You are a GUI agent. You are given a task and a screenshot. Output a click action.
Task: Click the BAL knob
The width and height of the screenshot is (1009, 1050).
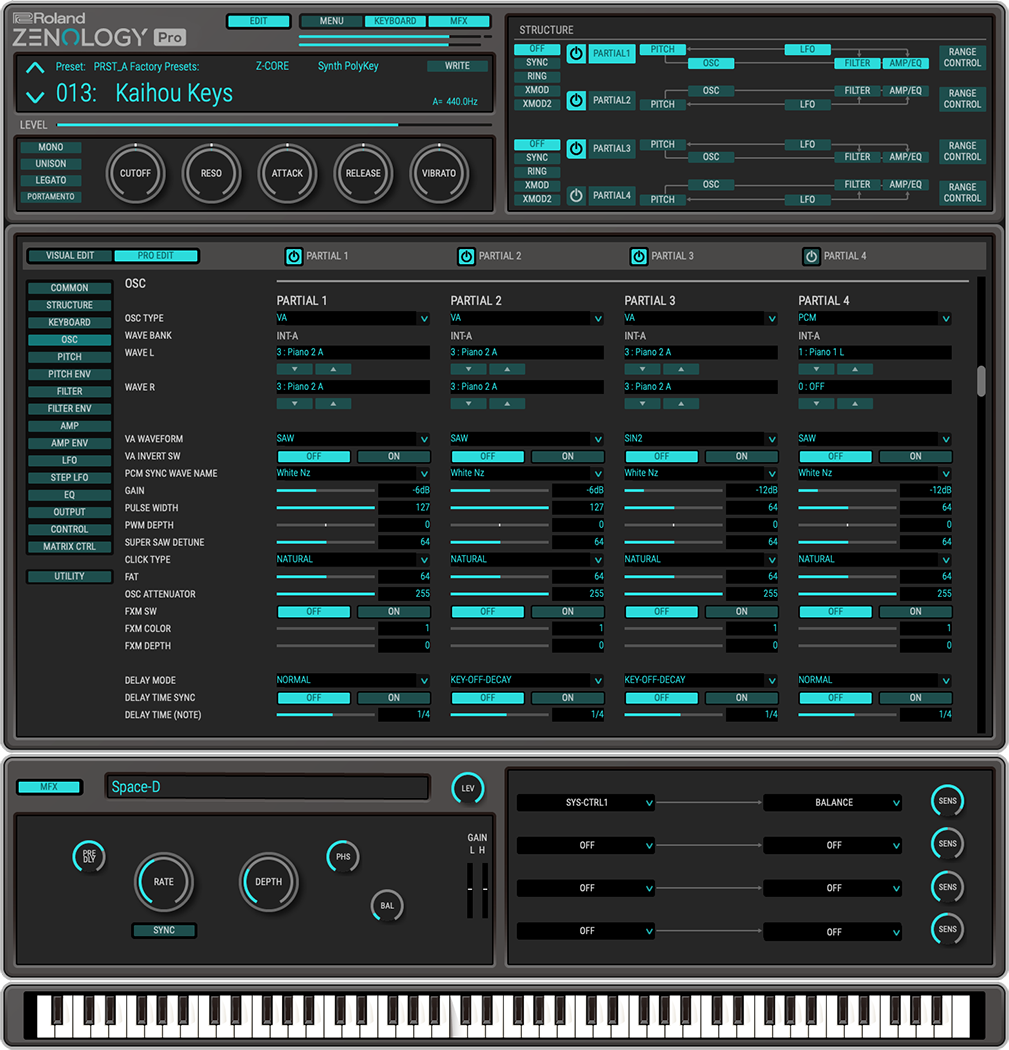tap(387, 905)
